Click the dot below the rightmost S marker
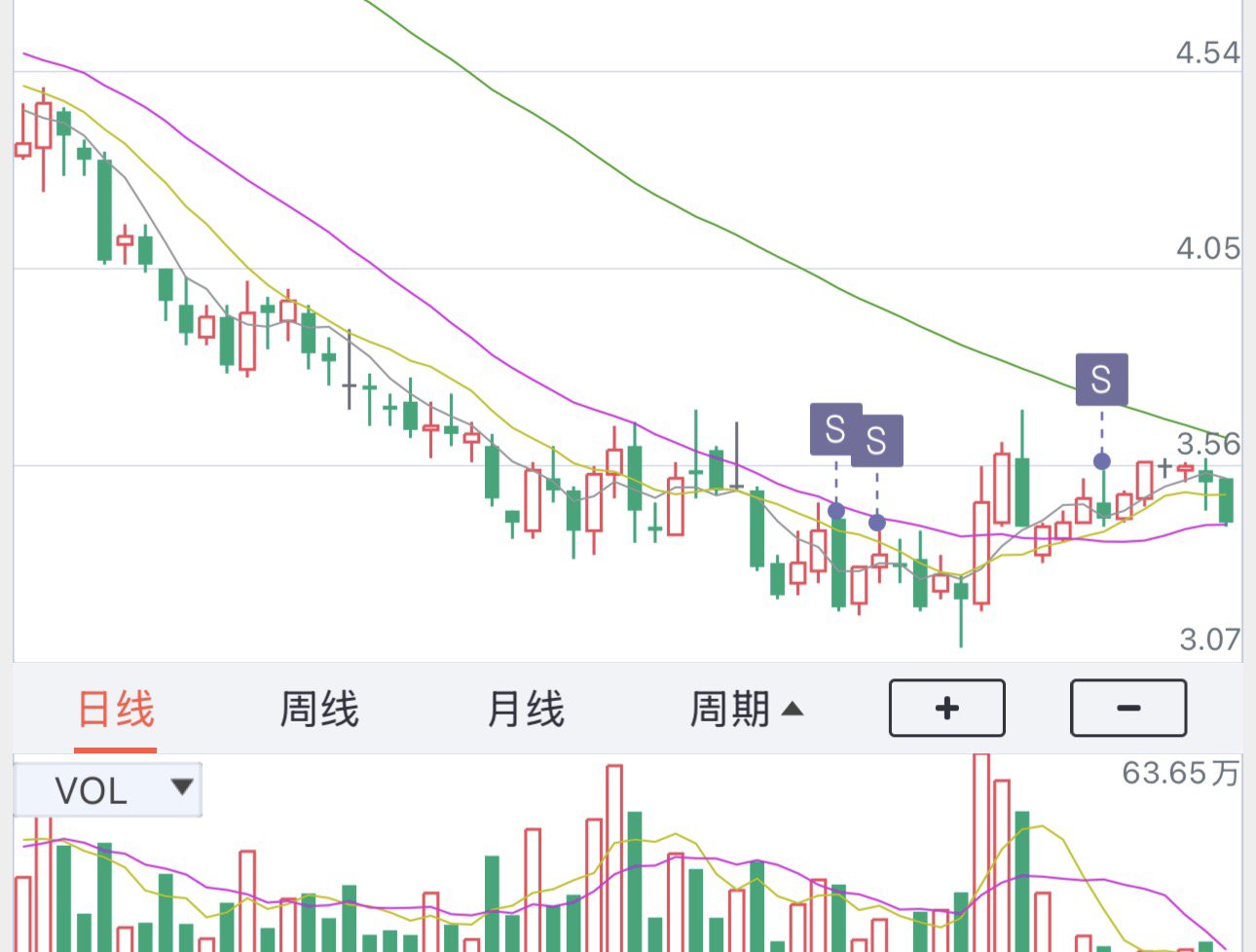The image size is (1256, 952). (x=1101, y=461)
